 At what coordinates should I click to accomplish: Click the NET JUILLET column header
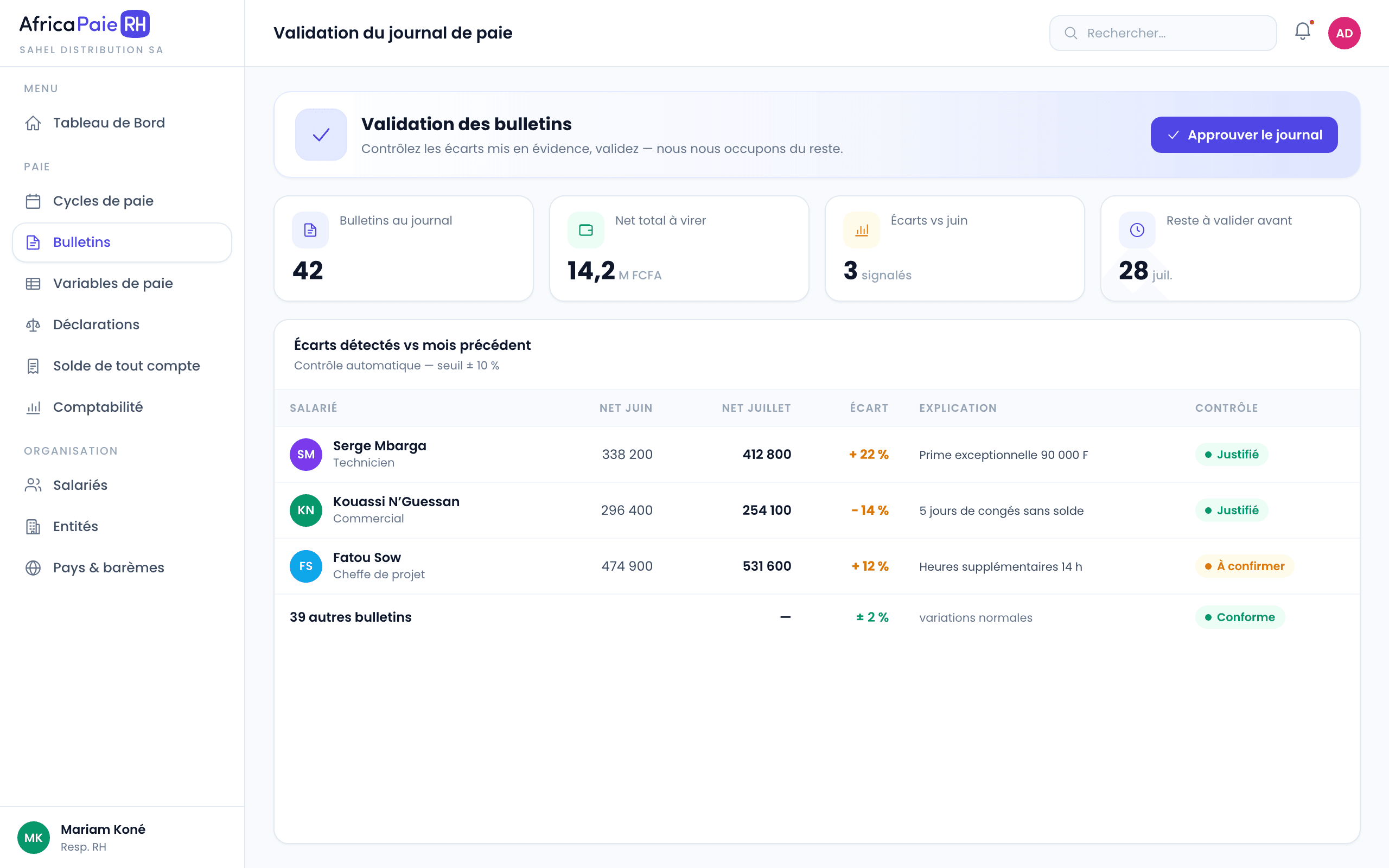click(756, 408)
